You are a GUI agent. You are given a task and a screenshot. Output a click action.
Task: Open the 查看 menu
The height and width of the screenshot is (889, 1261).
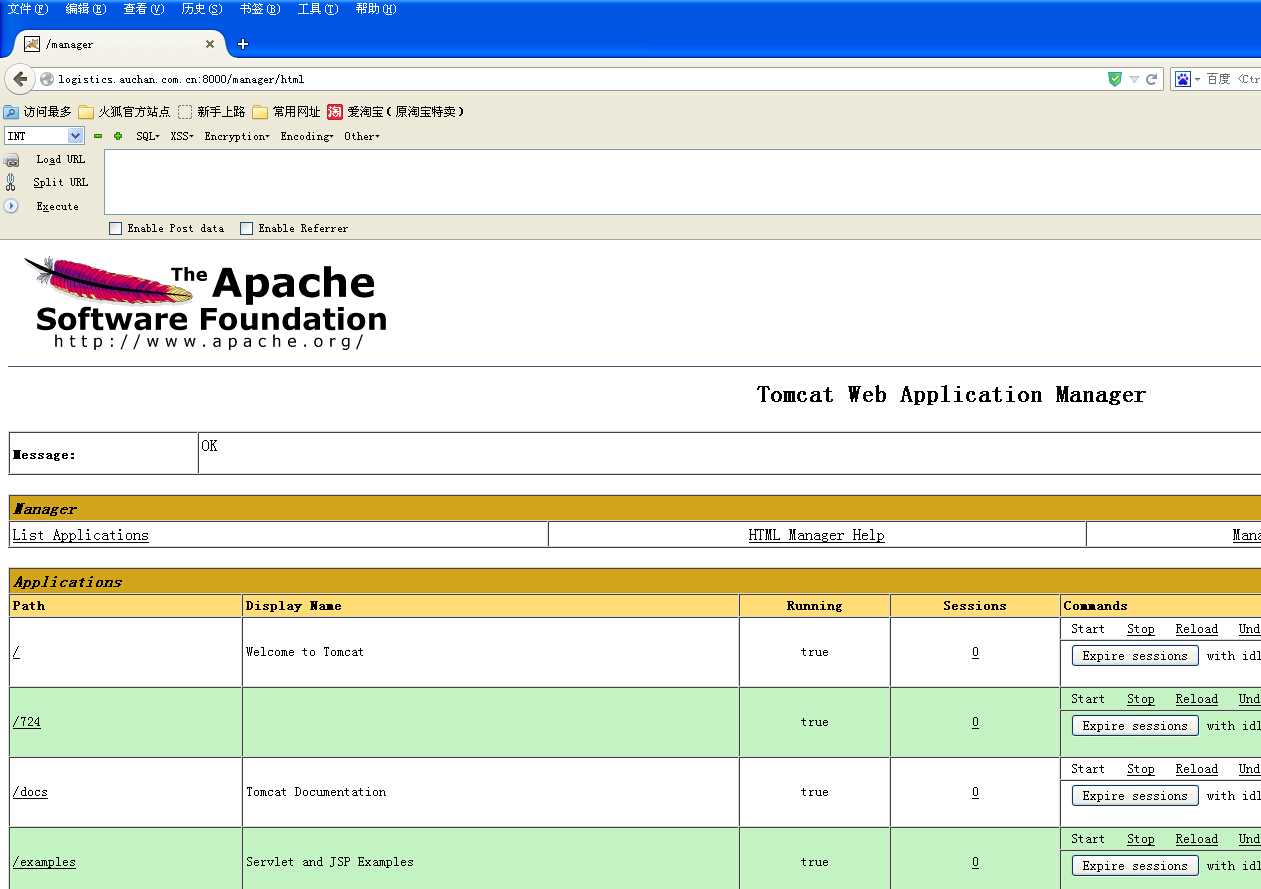pyautogui.click(x=144, y=9)
